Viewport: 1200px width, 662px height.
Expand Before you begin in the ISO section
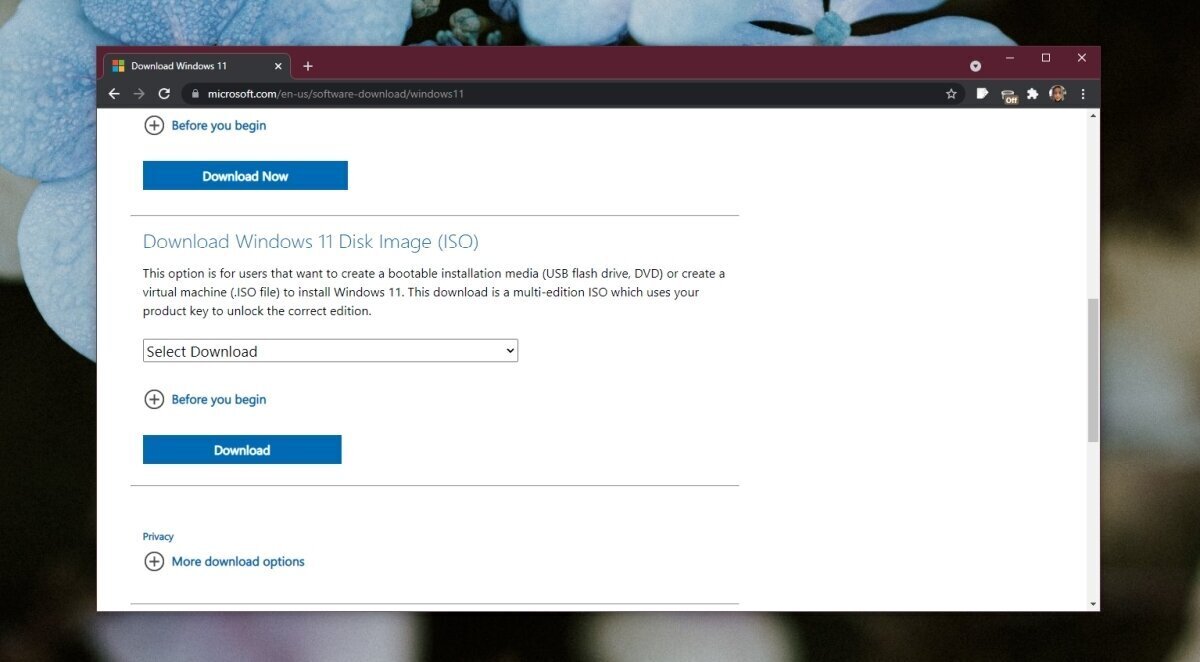tap(205, 399)
